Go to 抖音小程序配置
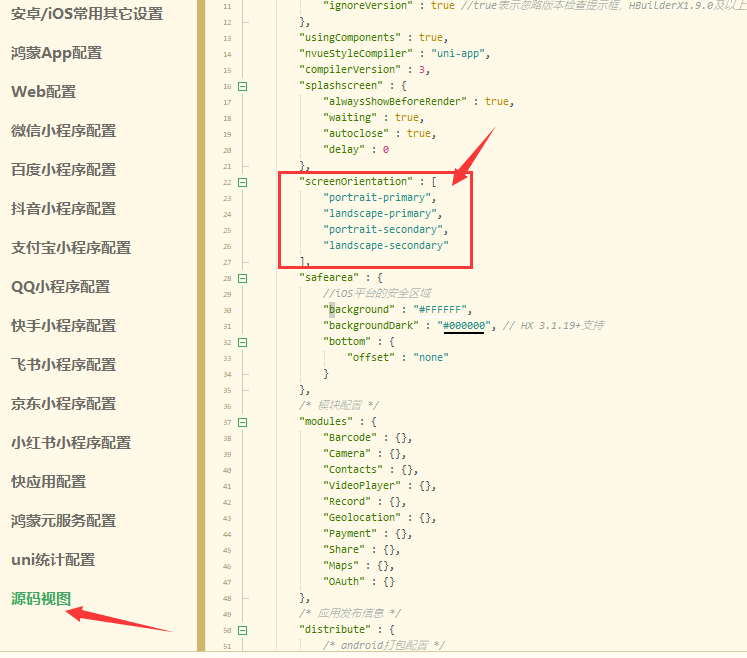Image resolution: width=747 pixels, height=658 pixels. pyautogui.click(x=63, y=209)
